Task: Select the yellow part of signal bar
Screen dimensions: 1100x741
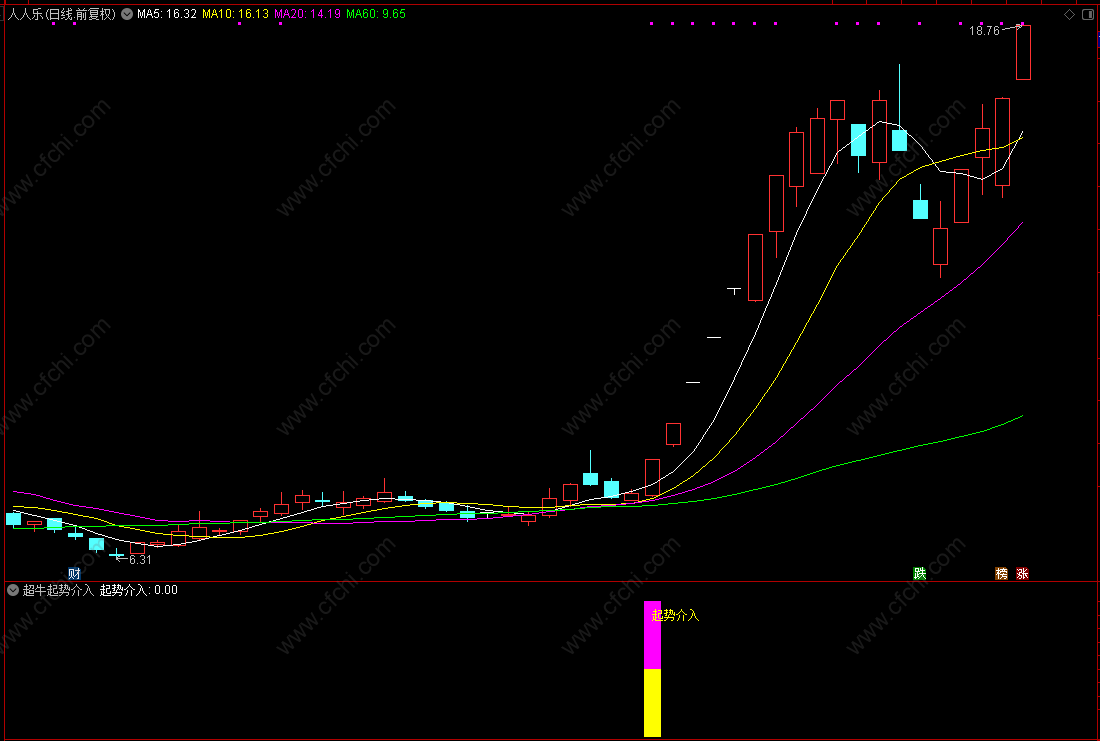Action: point(652,702)
